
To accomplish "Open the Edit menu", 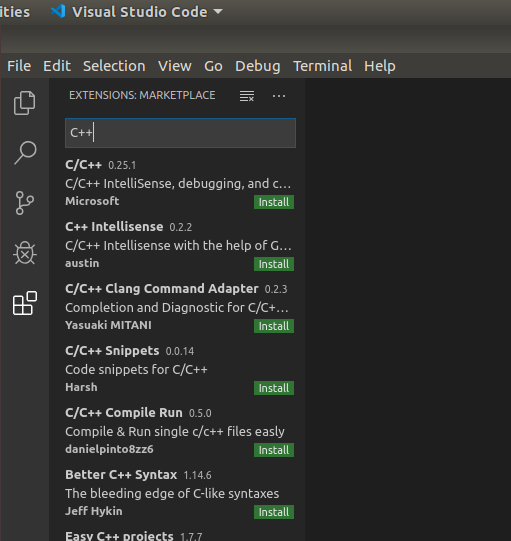I will 57,66.
